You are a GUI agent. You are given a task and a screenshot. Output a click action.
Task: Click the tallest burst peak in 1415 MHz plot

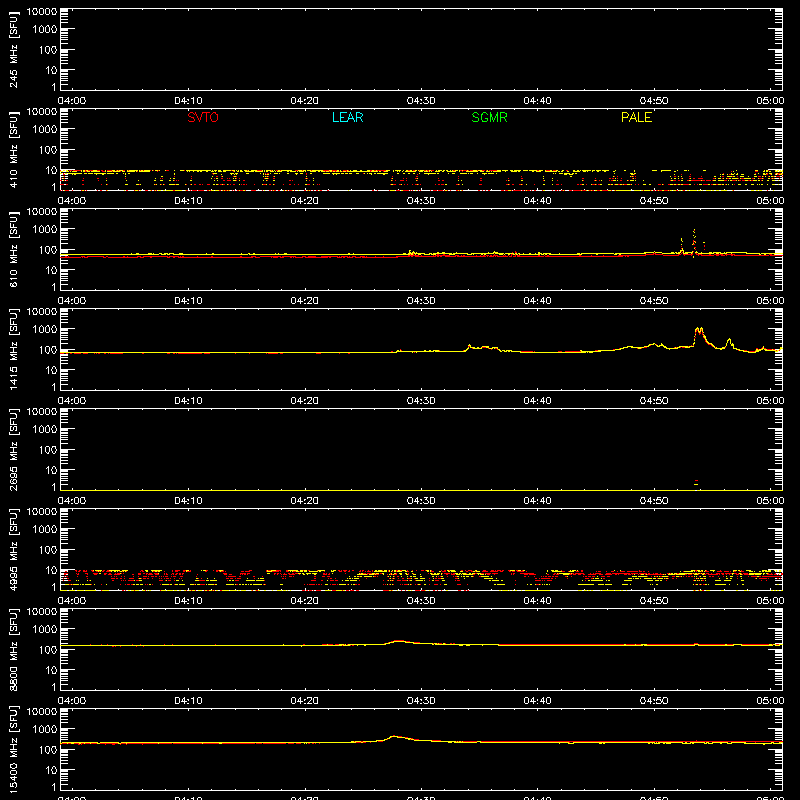coord(698,329)
